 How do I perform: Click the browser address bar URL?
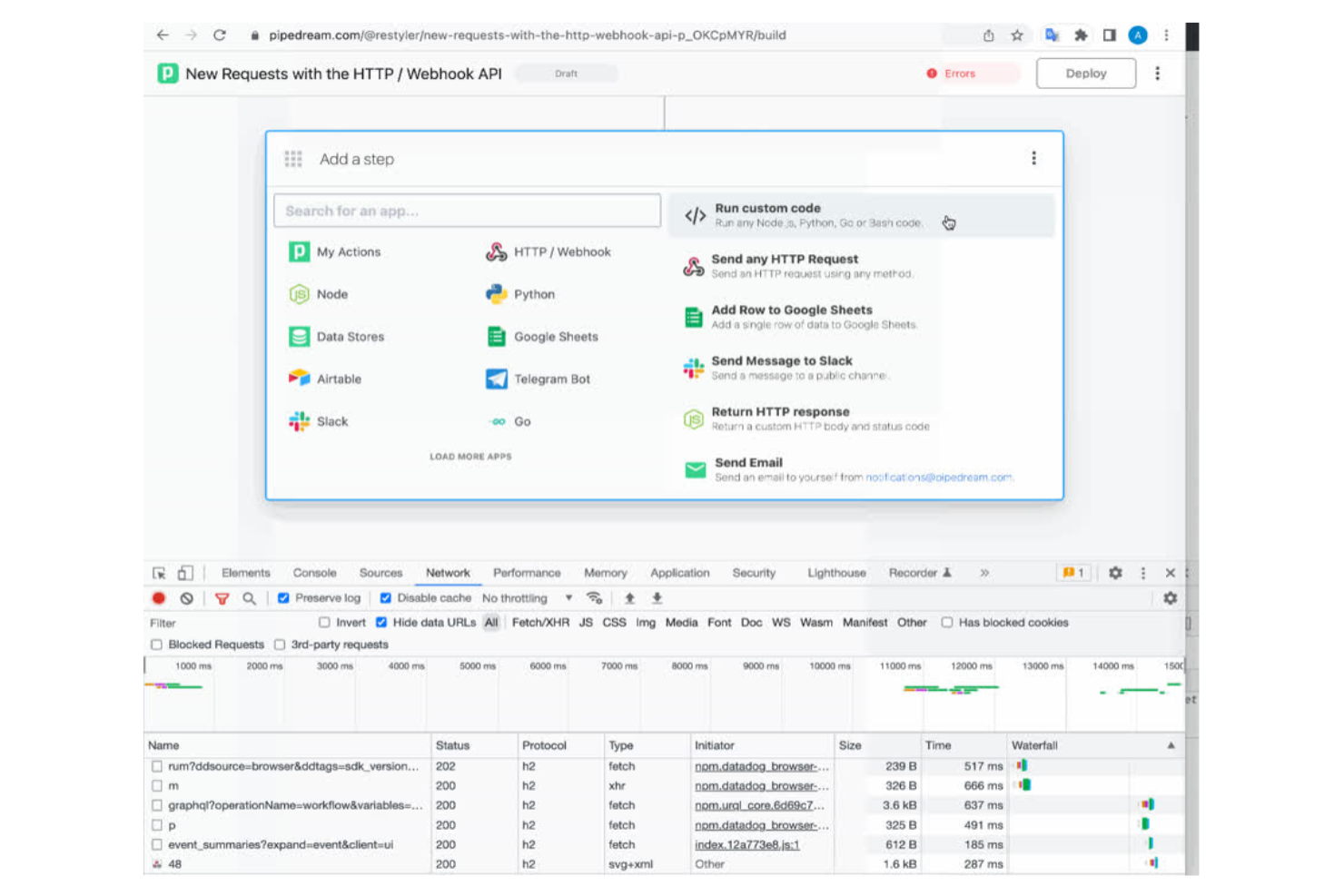[x=527, y=35]
